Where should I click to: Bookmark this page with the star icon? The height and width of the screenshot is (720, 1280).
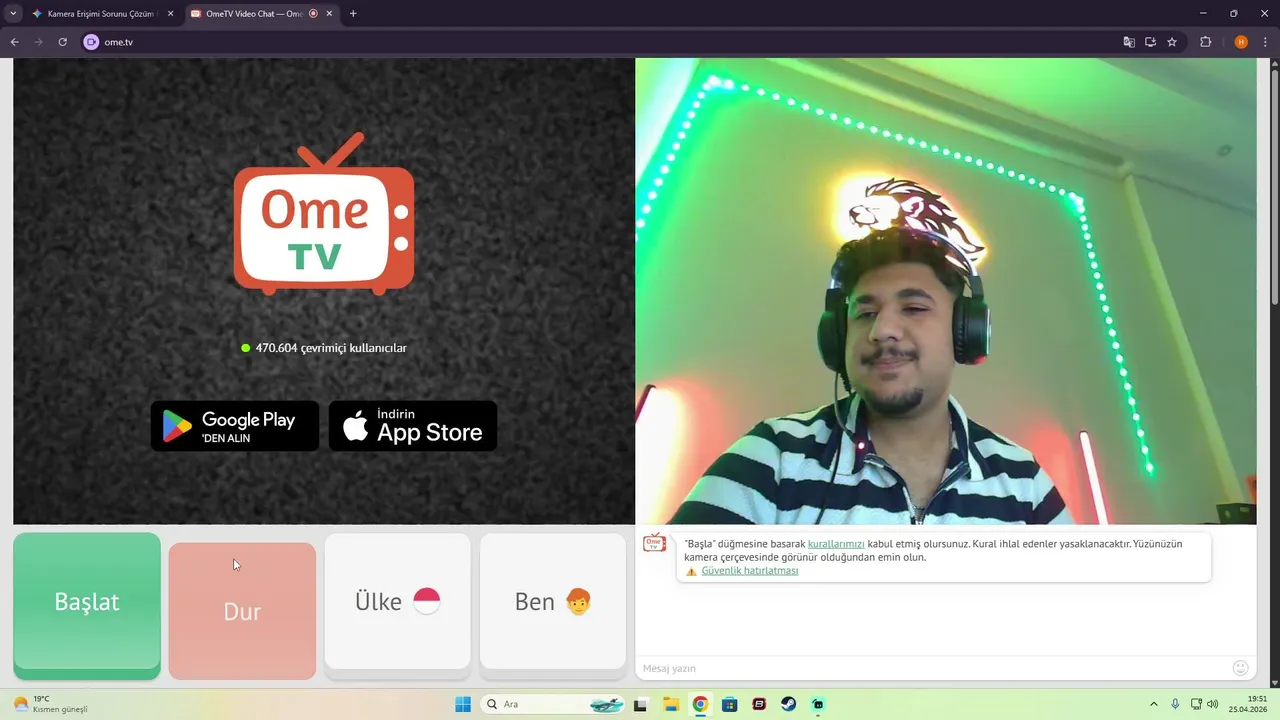pos(1172,42)
